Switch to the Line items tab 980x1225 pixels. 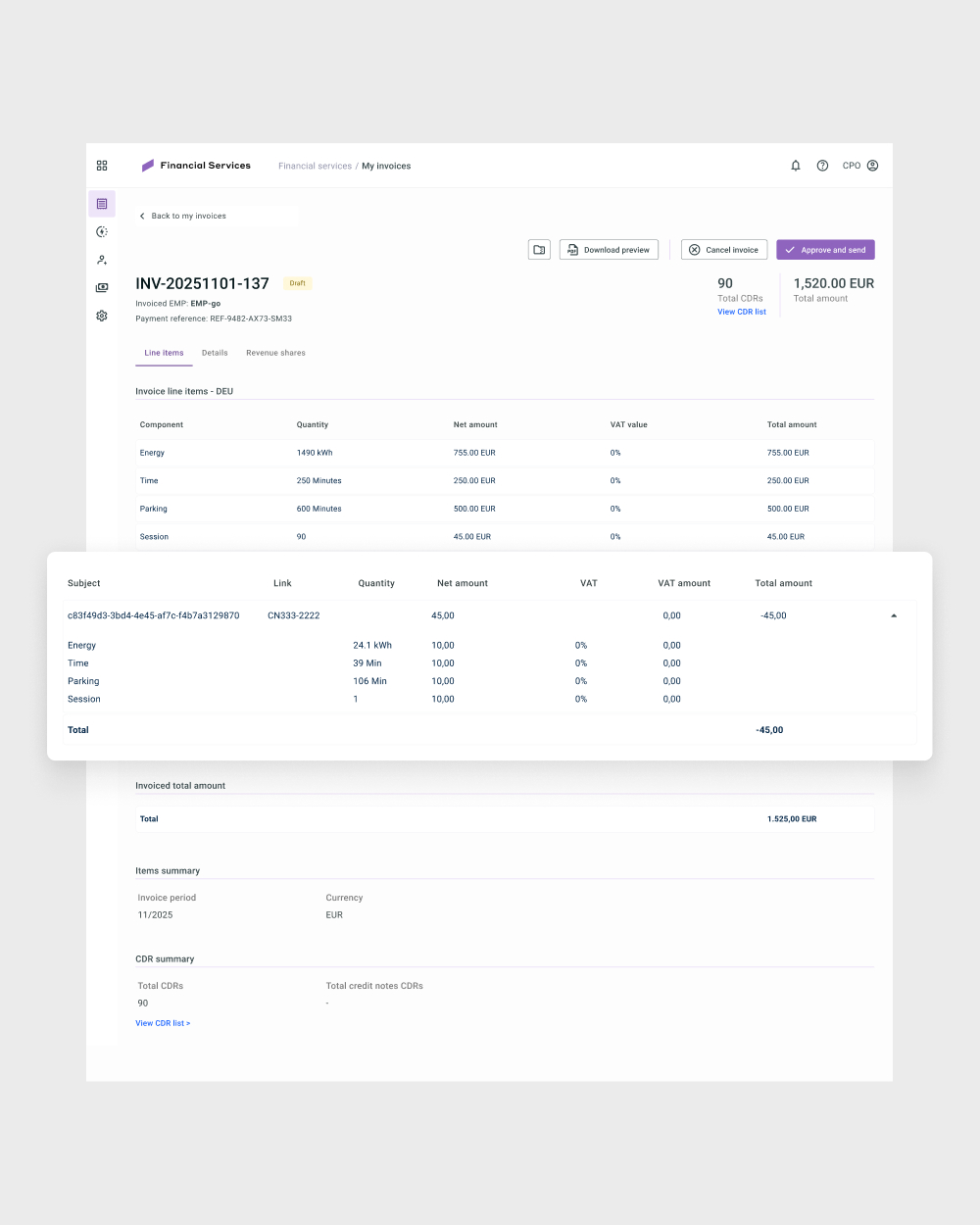click(x=164, y=353)
